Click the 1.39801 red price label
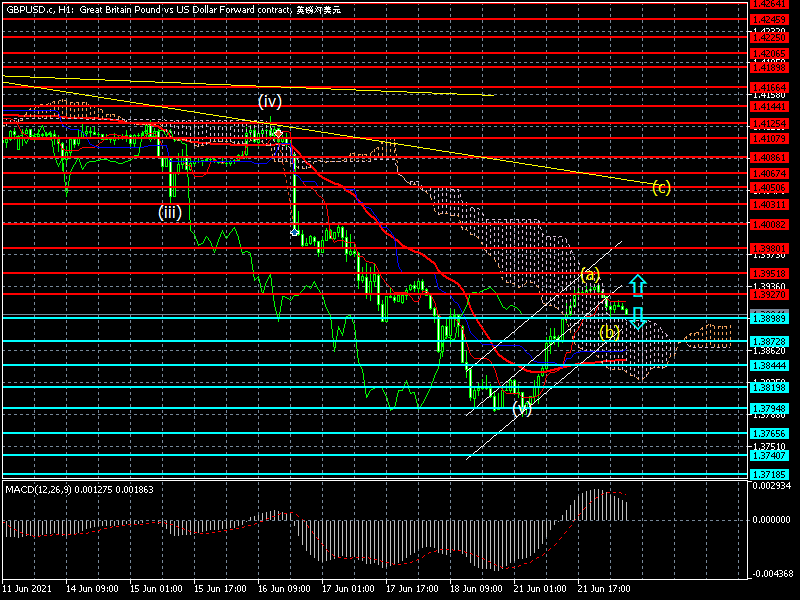Screen dimensions: 800x600 click(x=769, y=249)
